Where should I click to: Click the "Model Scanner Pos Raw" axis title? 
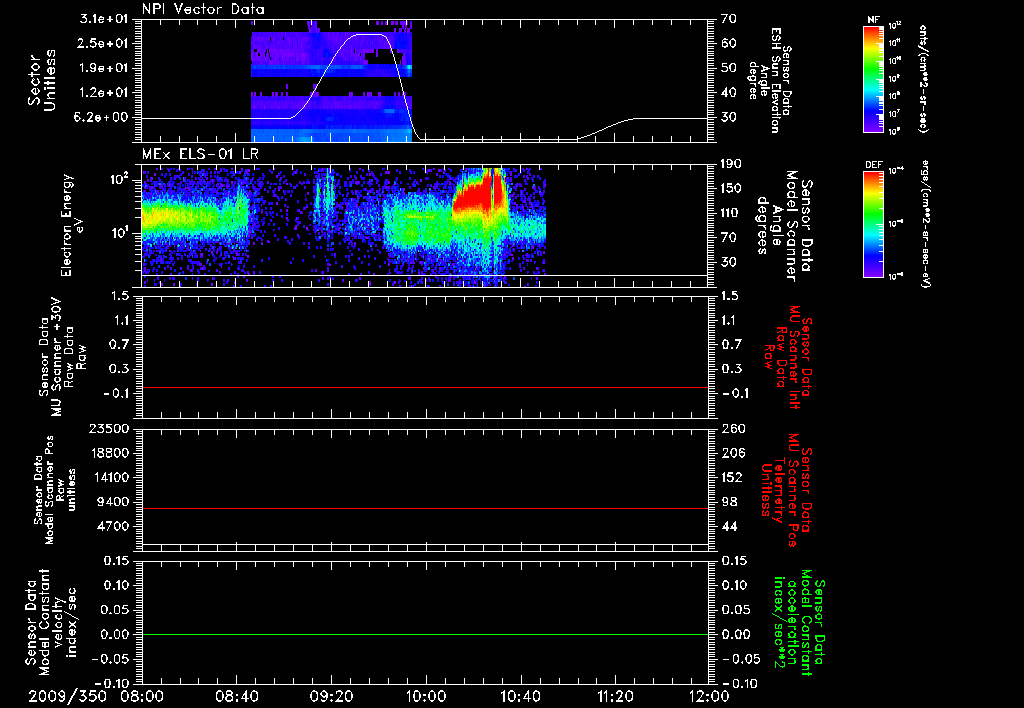pos(56,490)
